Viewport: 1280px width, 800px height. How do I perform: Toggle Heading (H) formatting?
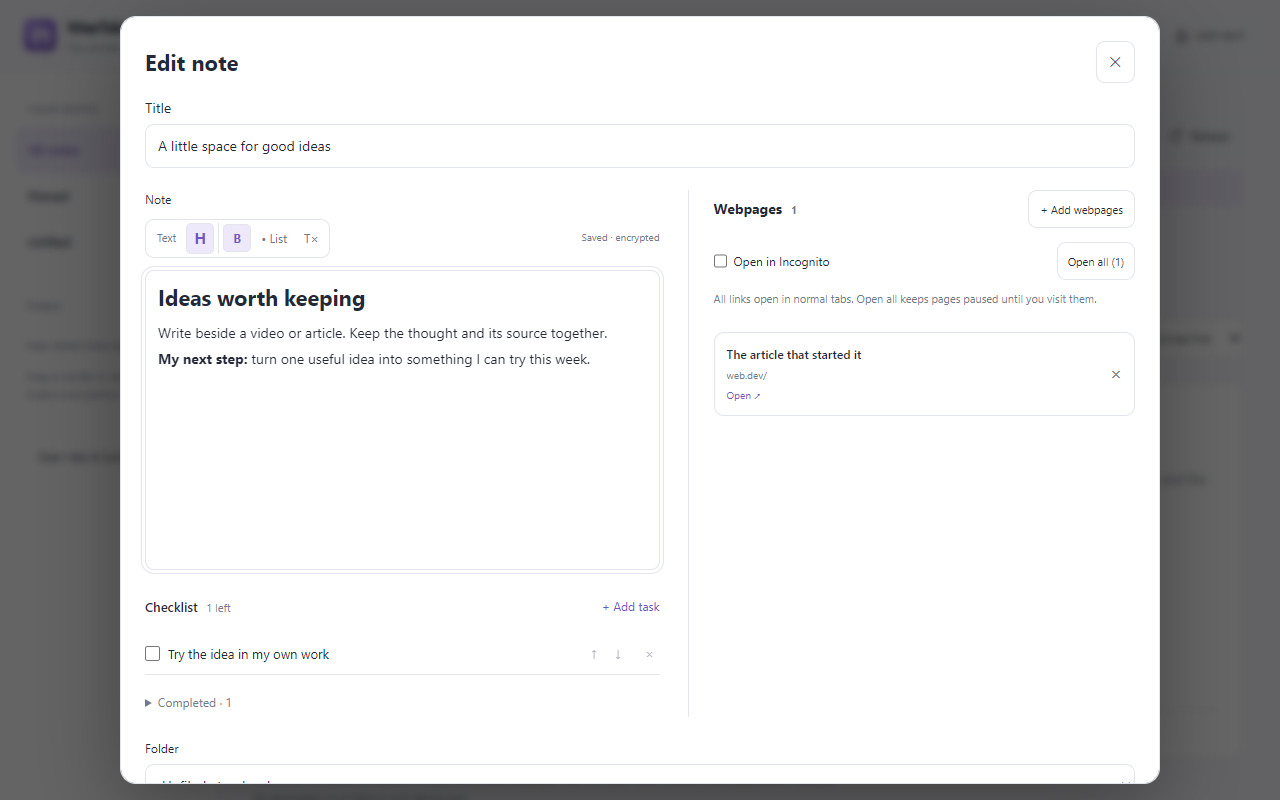[200, 238]
